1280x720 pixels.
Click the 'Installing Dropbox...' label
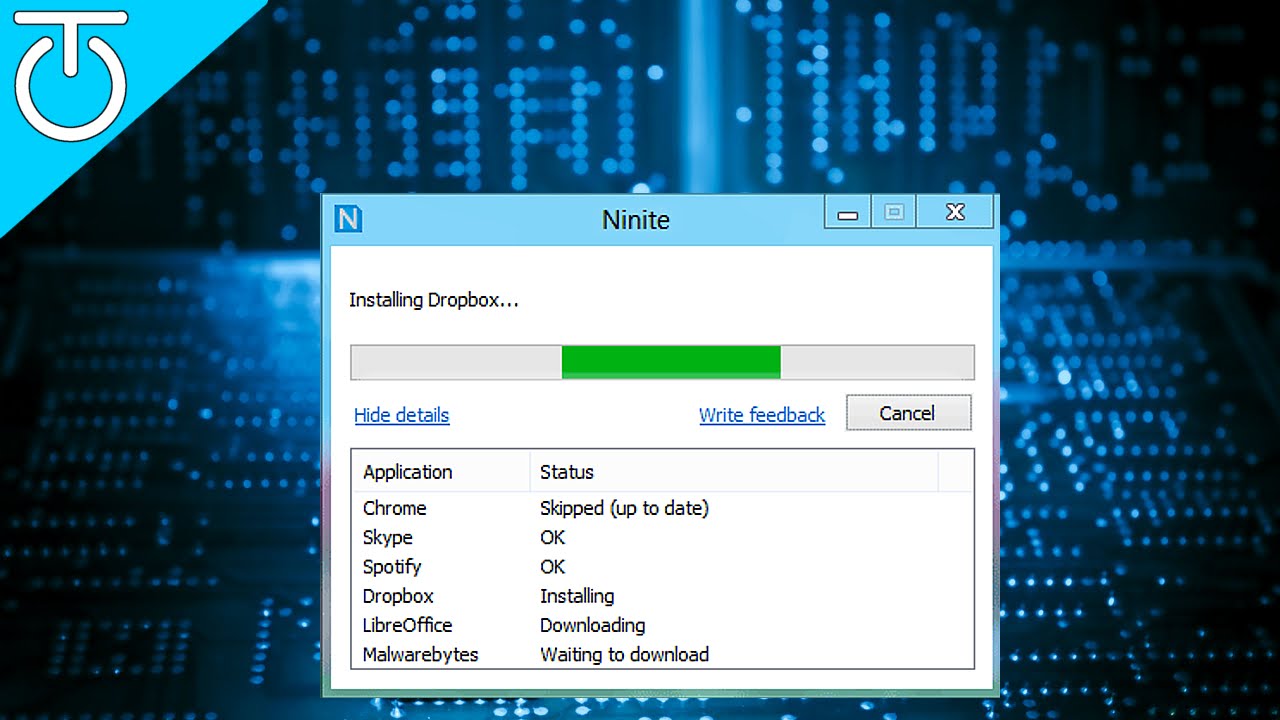tap(434, 300)
